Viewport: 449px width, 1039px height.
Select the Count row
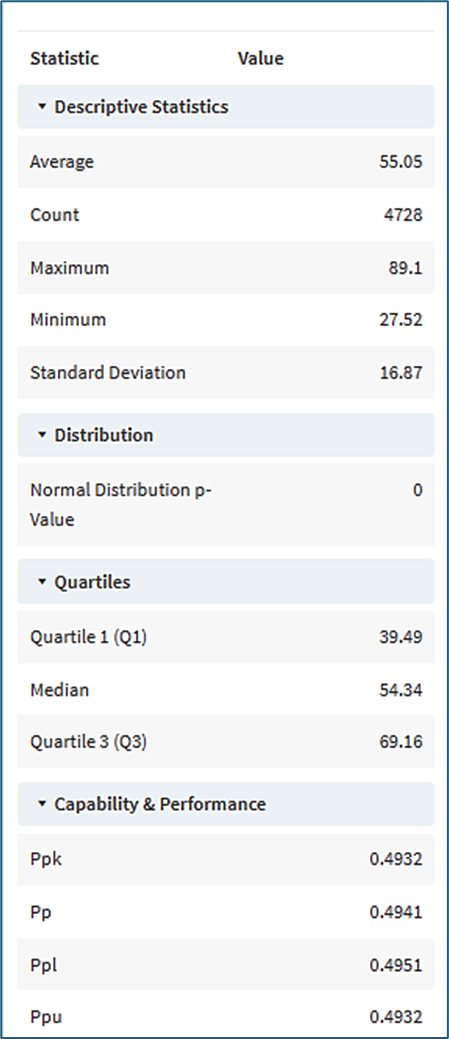point(226,215)
